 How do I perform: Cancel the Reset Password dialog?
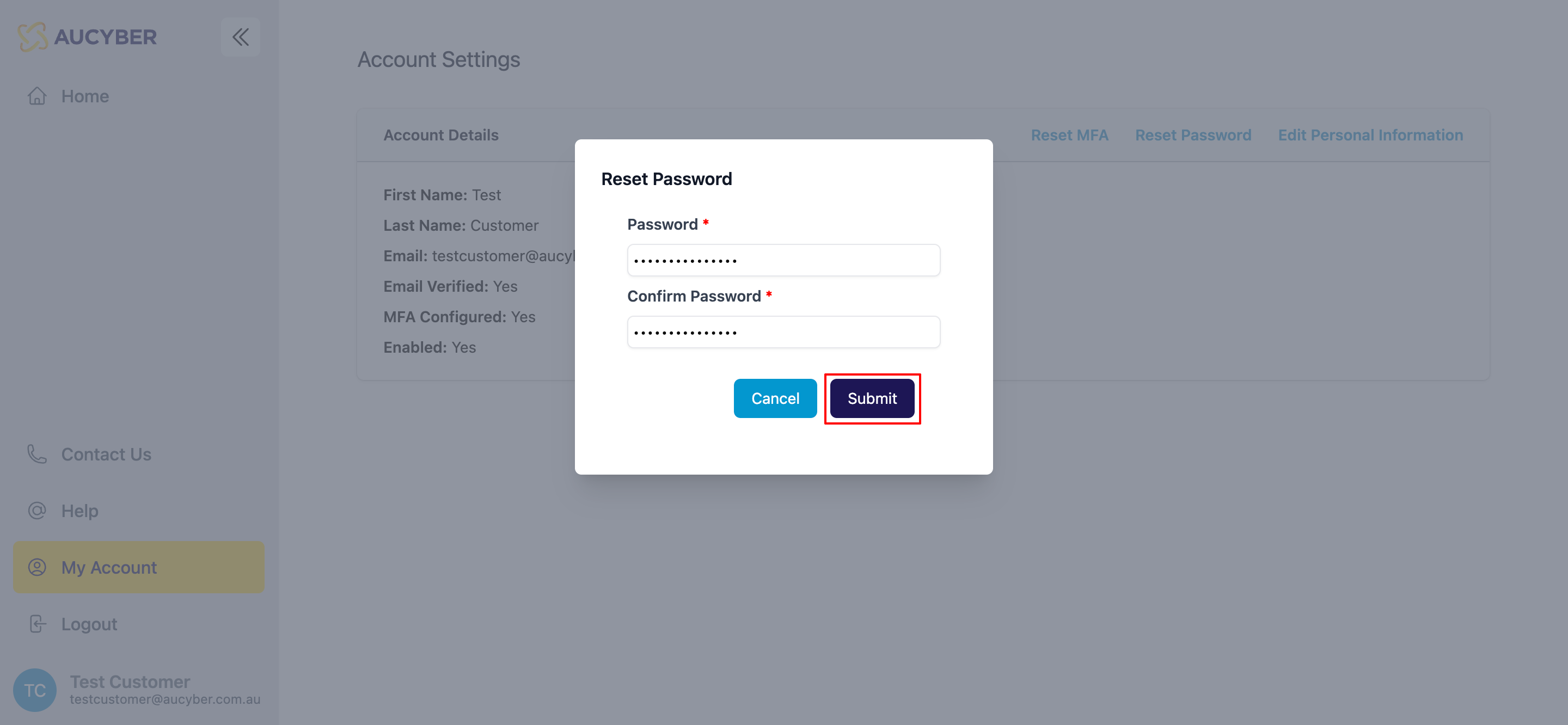pyautogui.click(x=775, y=398)
